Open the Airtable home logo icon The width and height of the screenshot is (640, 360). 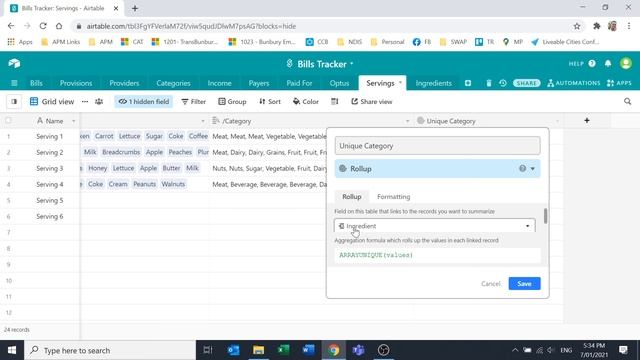[14, 63]
